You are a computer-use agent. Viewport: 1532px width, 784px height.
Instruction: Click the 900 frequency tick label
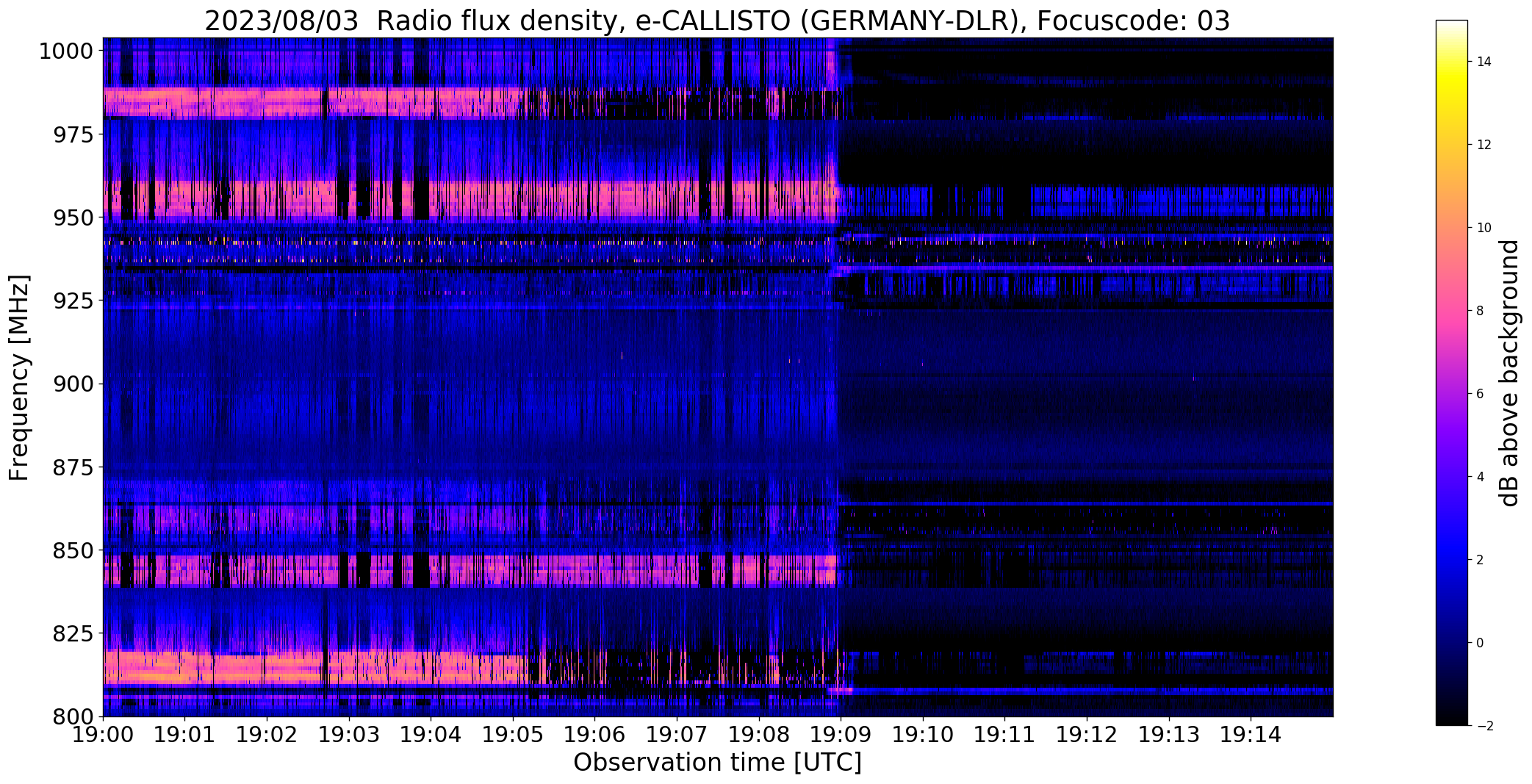pos(73,384)
